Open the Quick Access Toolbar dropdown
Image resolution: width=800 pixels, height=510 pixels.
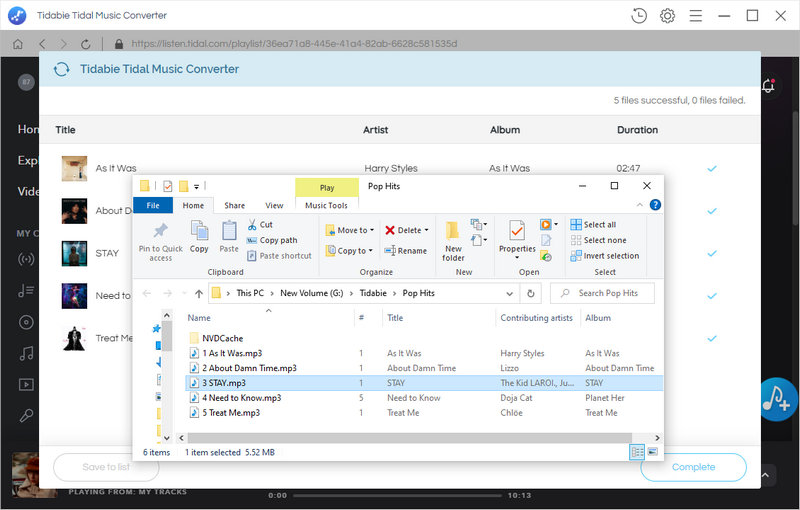[x=196, y=187]
